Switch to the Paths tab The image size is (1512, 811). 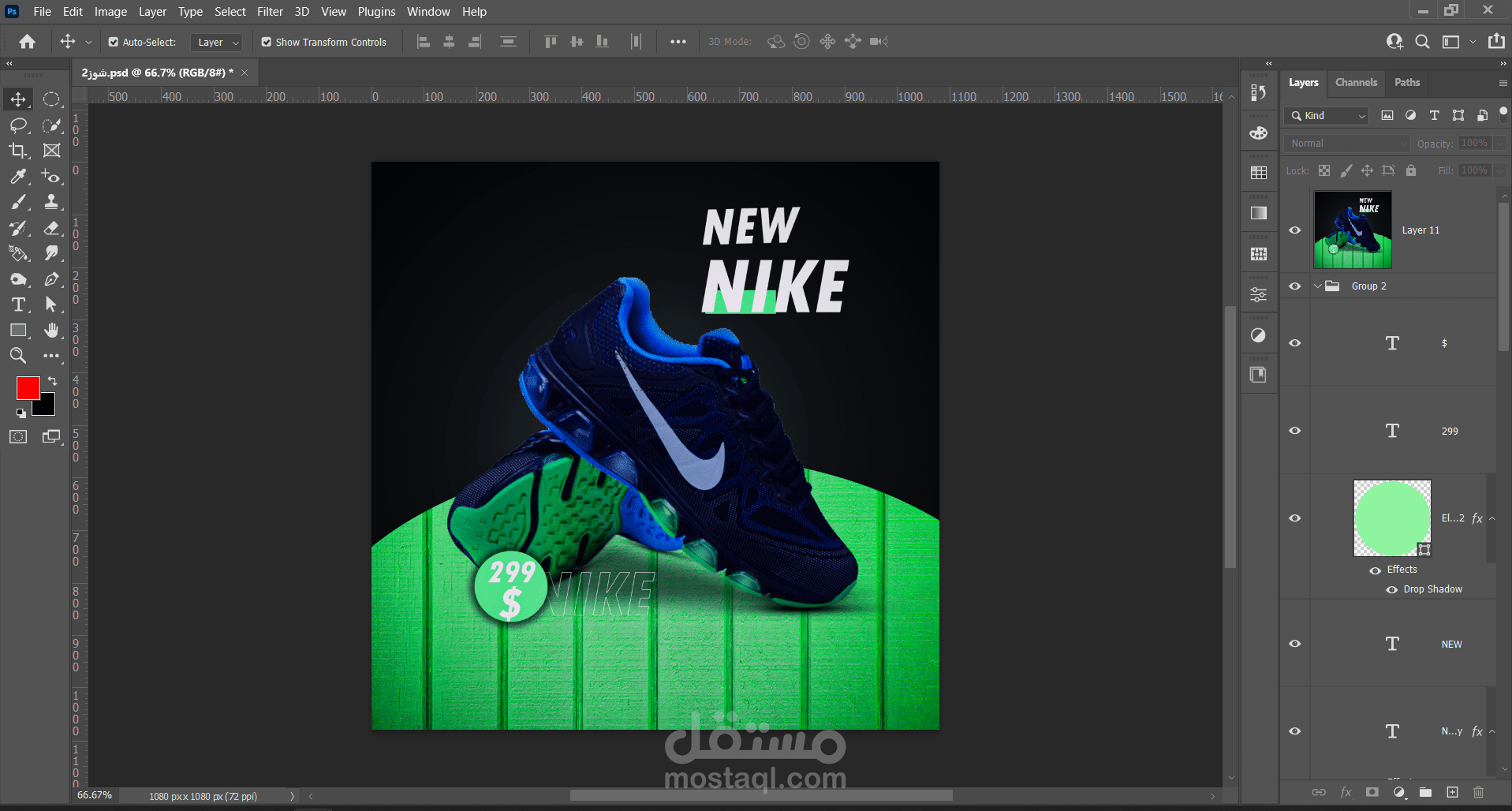pos(1406,83)
